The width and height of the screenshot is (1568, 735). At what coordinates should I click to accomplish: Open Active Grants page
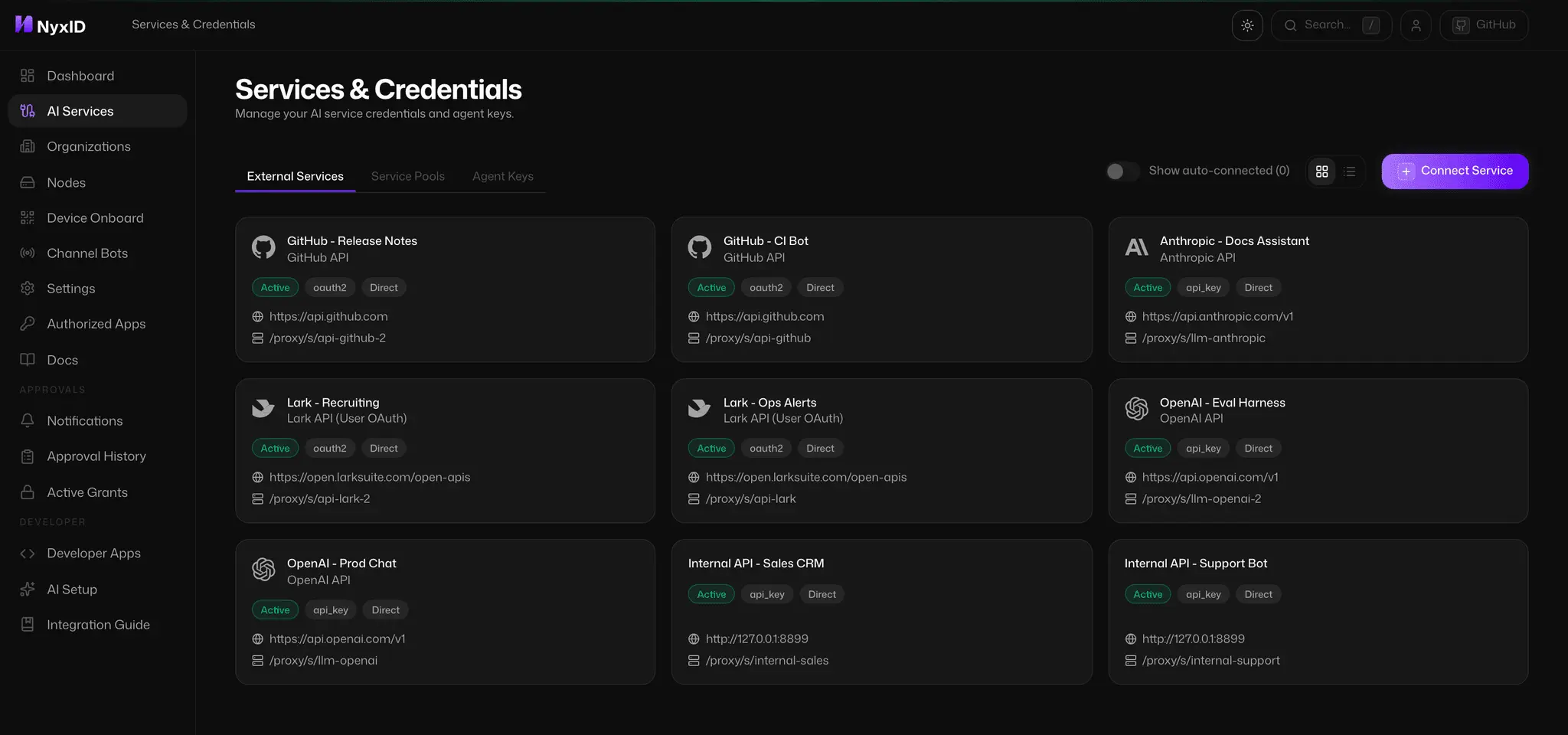coord(97,492)
